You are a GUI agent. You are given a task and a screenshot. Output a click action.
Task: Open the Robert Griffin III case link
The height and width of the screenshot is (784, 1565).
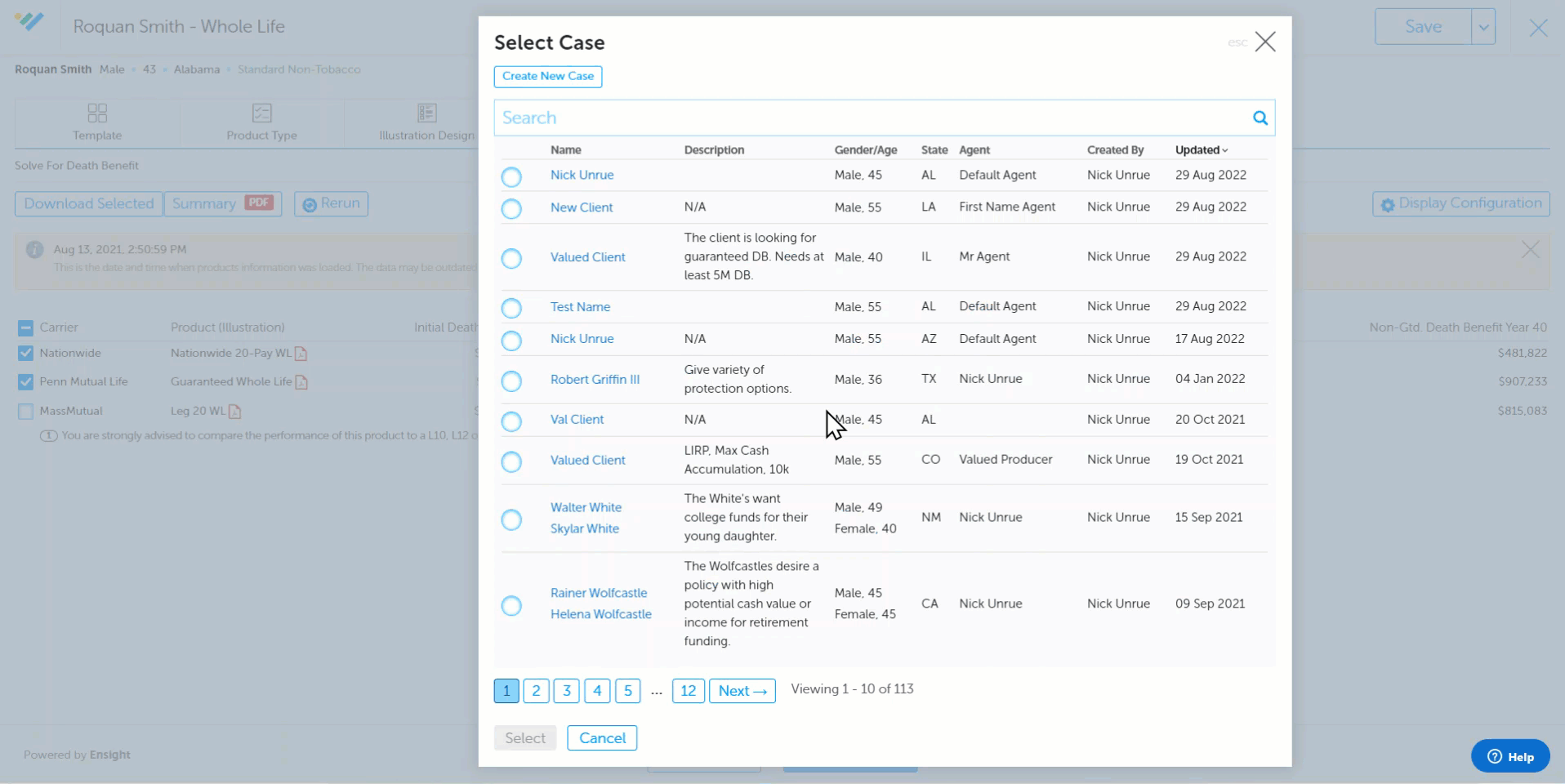tap(595, 379)
